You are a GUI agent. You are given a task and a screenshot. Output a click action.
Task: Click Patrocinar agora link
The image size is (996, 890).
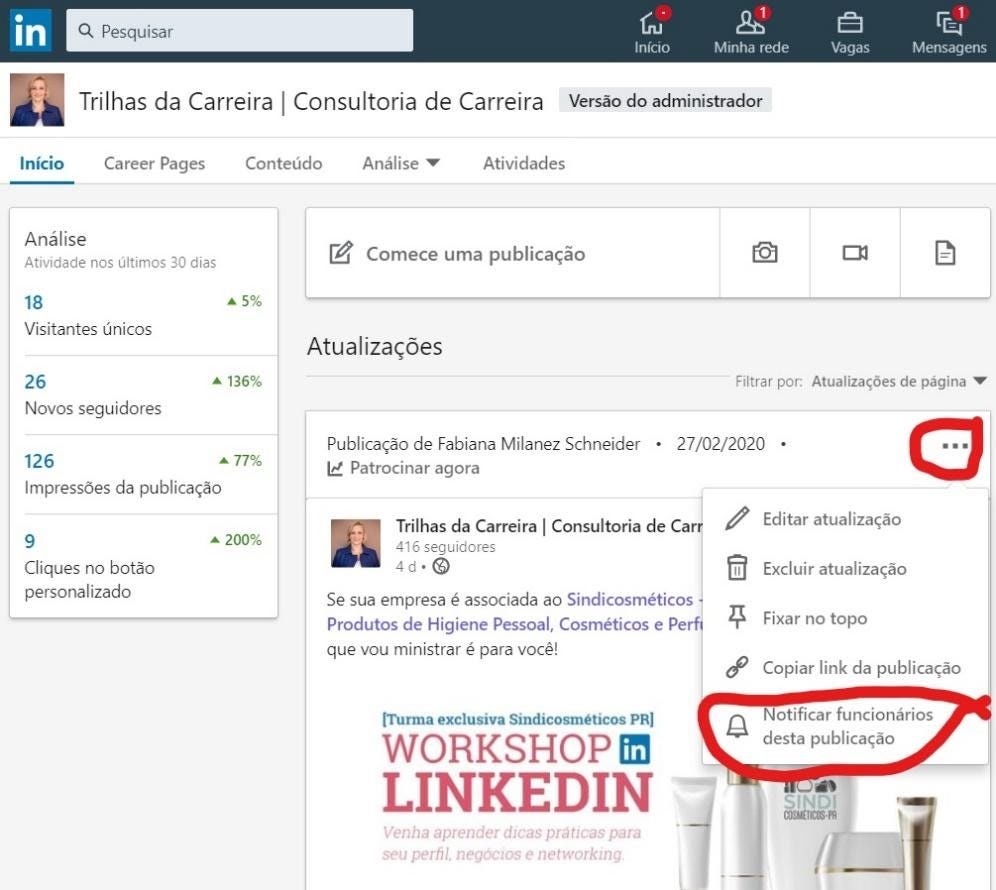(x=414, y=468)
